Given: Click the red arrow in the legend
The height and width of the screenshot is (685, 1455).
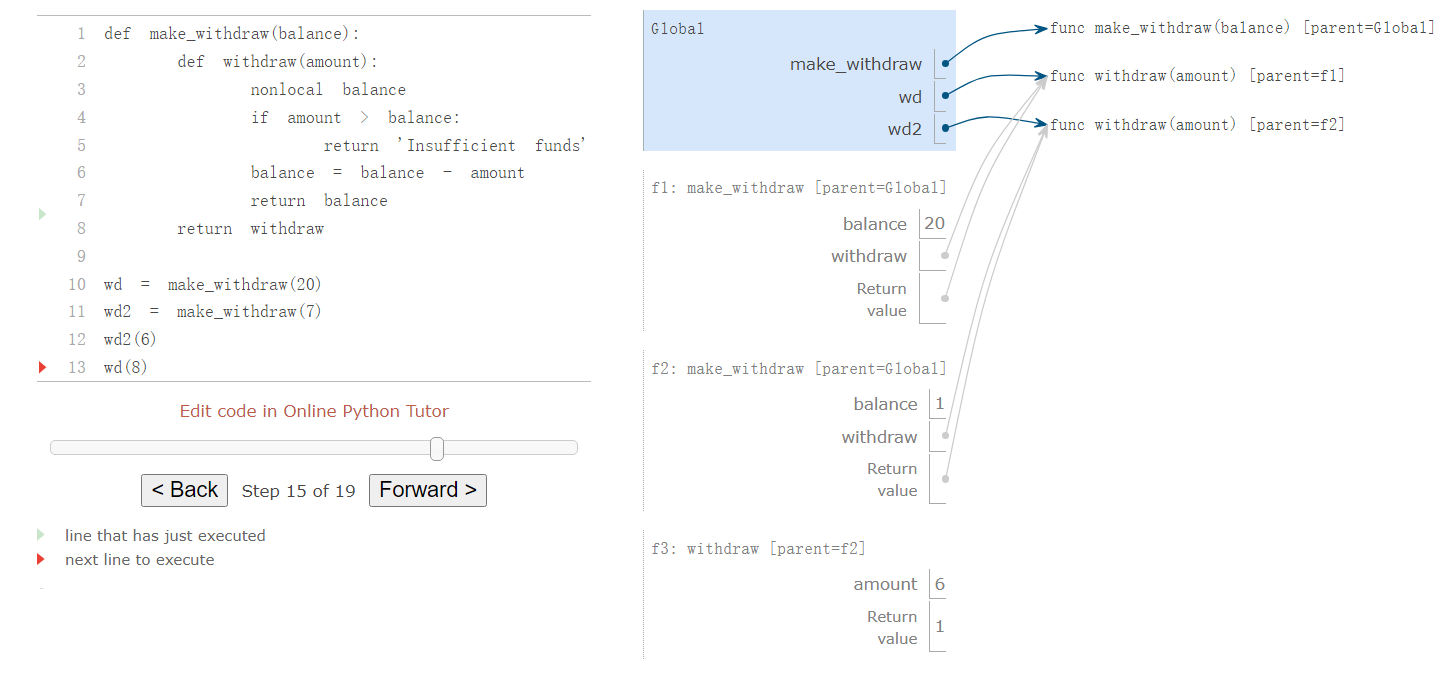Looking at the screenshot, I should 41,559.
